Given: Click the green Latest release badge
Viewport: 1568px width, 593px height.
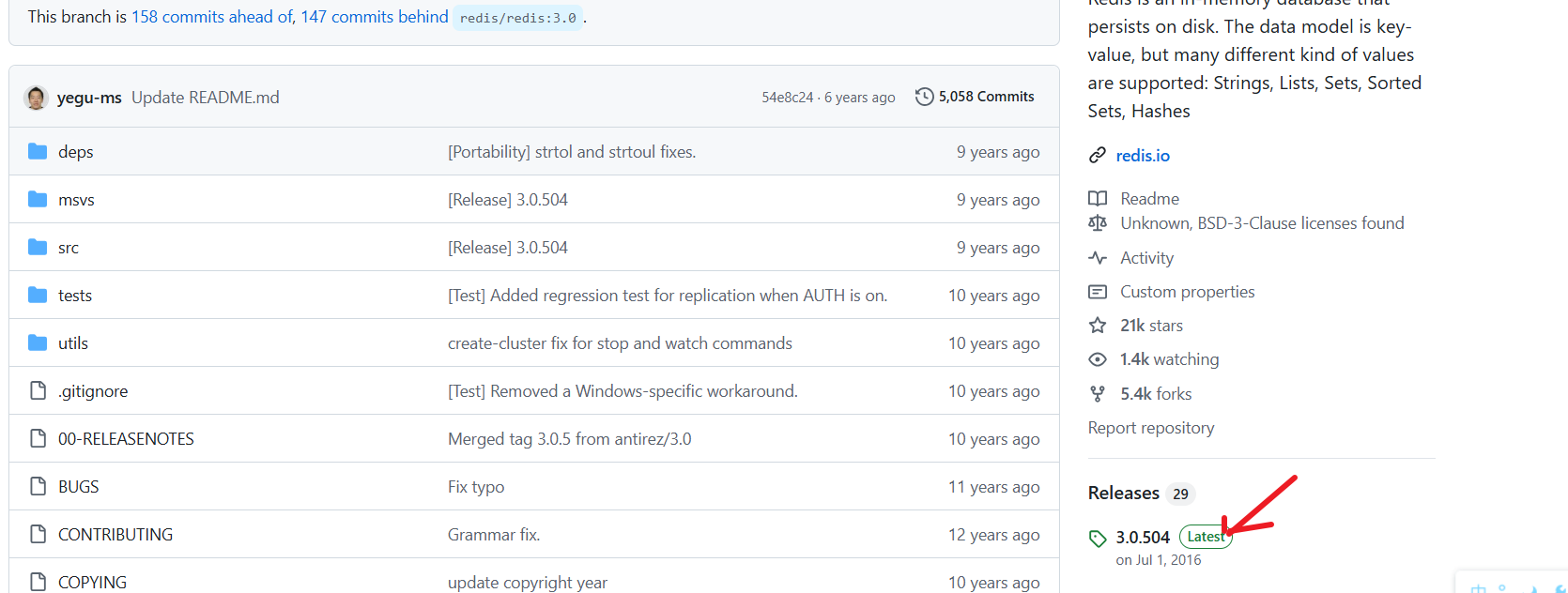Looking at the screenshot, I should [1206, 537].
